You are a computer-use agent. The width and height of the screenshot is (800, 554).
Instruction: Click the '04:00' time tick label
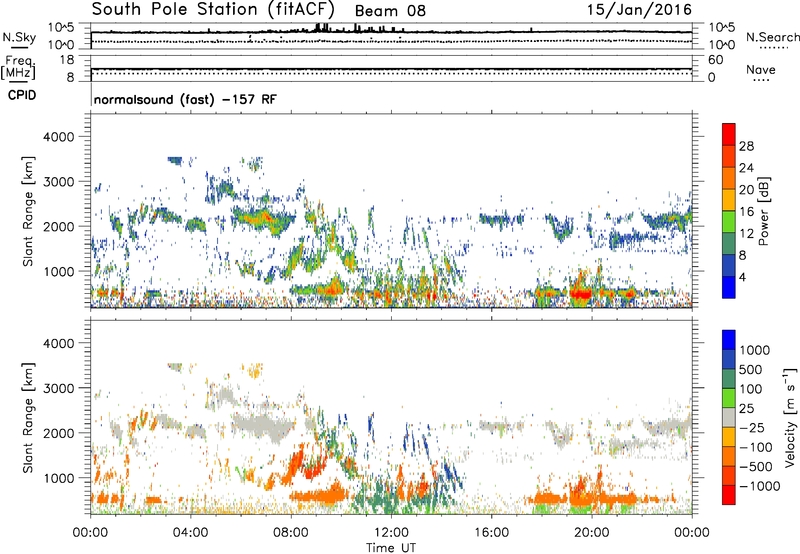(x=190, y=533)
